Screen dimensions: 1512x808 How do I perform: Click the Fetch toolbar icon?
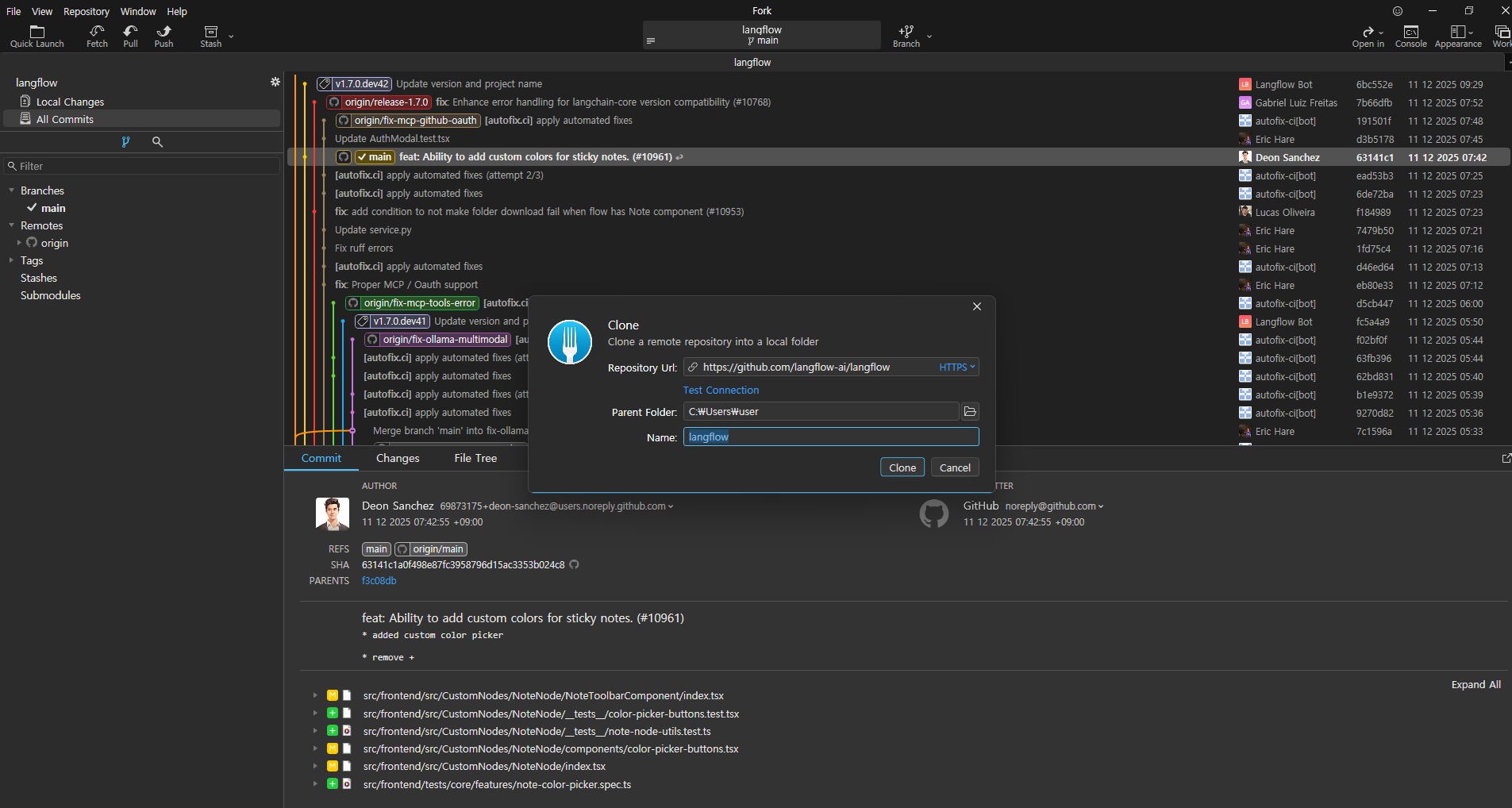[97, 36]
